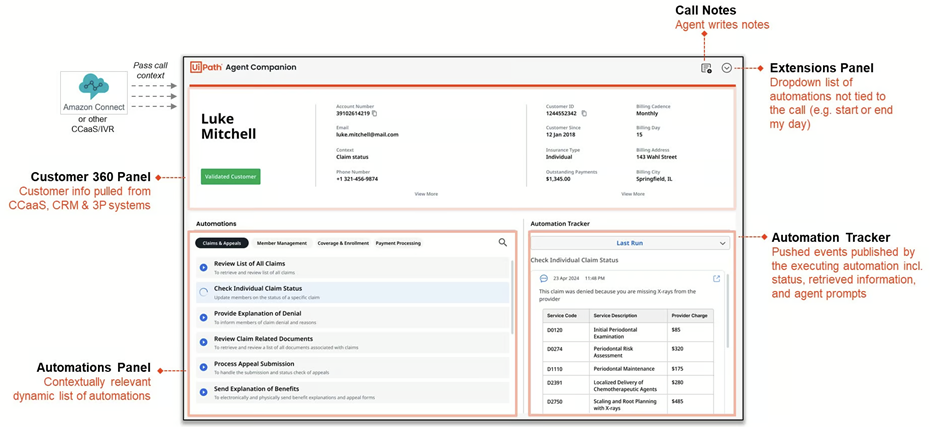Click Periodontal Risk Assessment description cell

point(627,351)
